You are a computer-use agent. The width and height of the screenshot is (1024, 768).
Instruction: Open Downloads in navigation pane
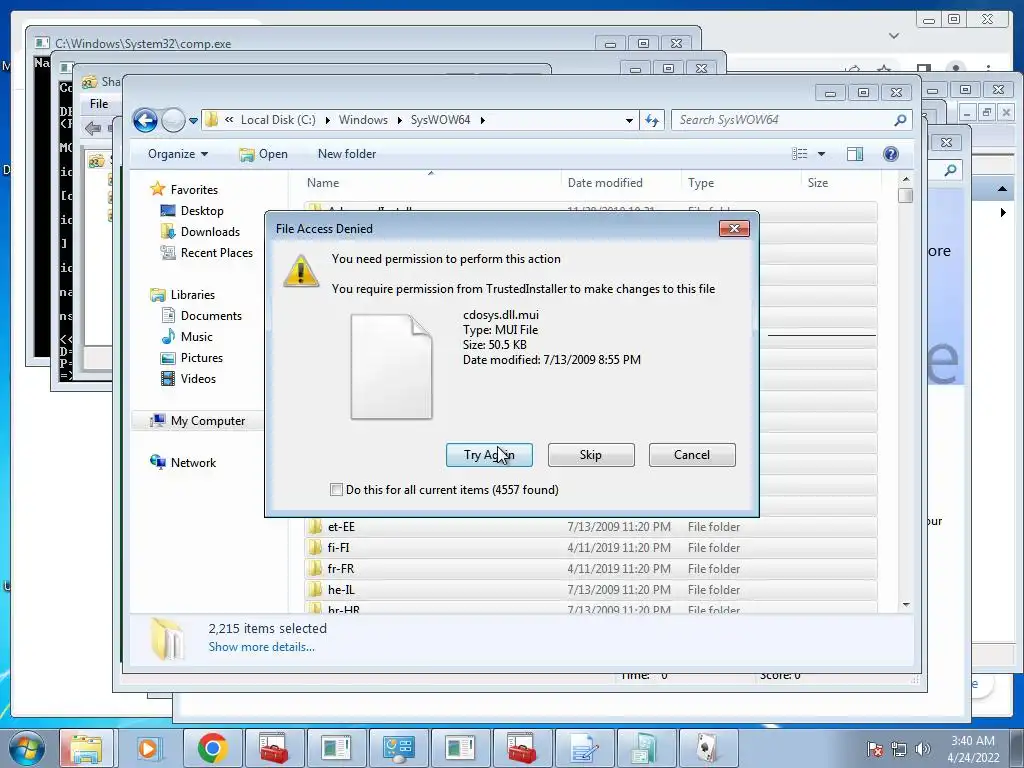coord(210,232)
